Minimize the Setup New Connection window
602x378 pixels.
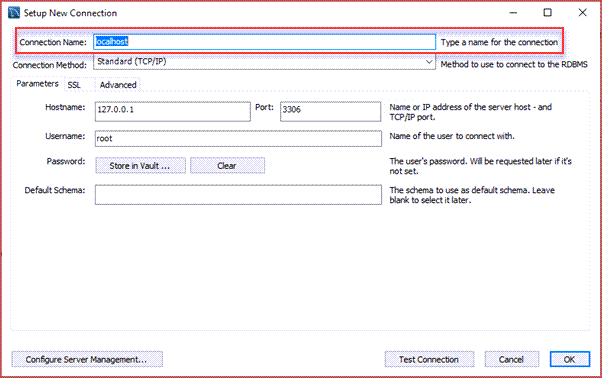[x=513, y=13]
